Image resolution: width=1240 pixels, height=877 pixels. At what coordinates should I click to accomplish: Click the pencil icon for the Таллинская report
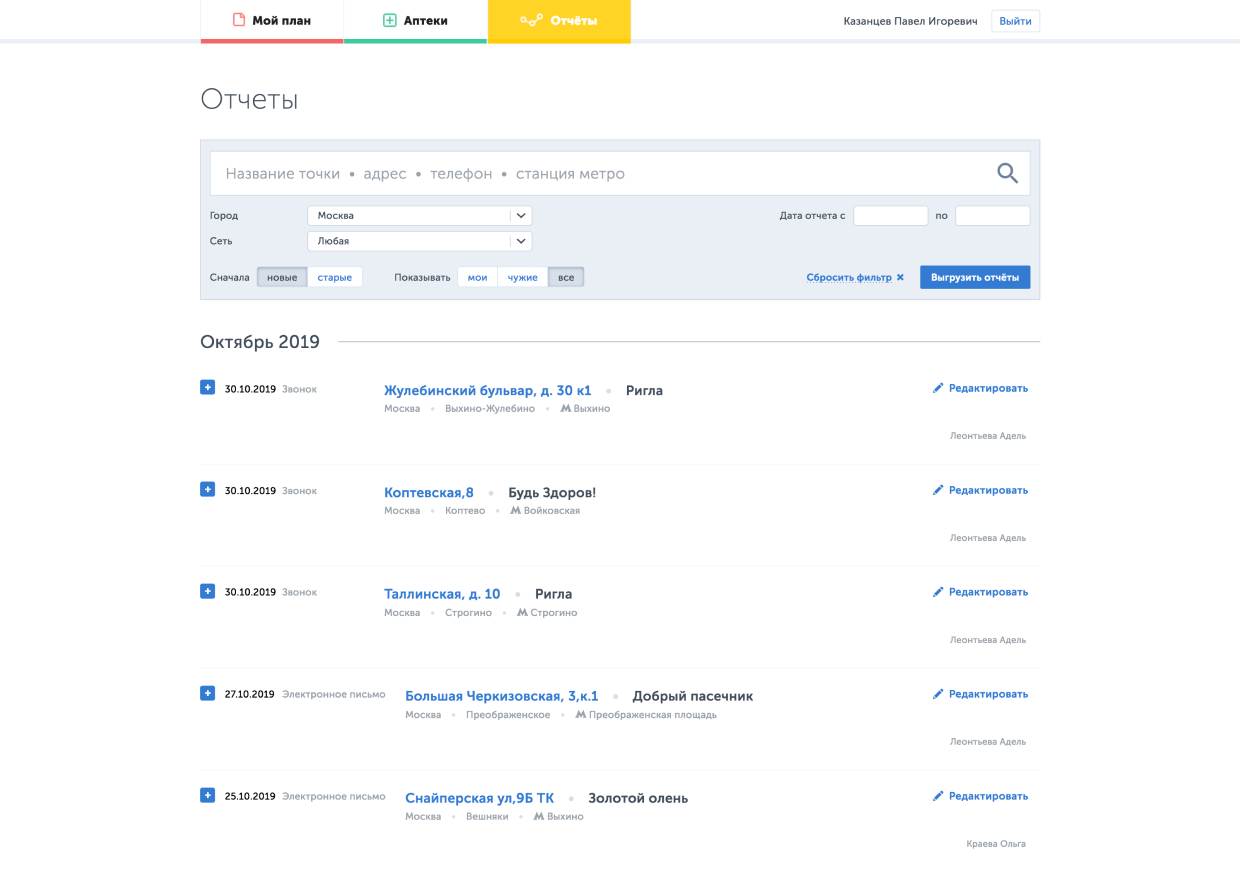[x=938, y=592]
